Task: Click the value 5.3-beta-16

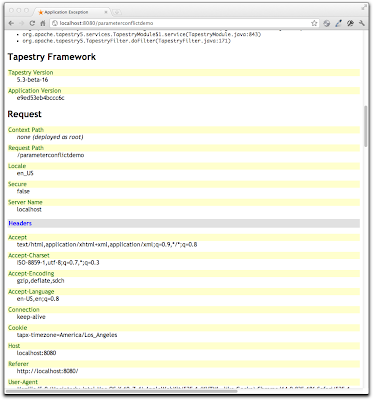Action: tap(32, 80)
